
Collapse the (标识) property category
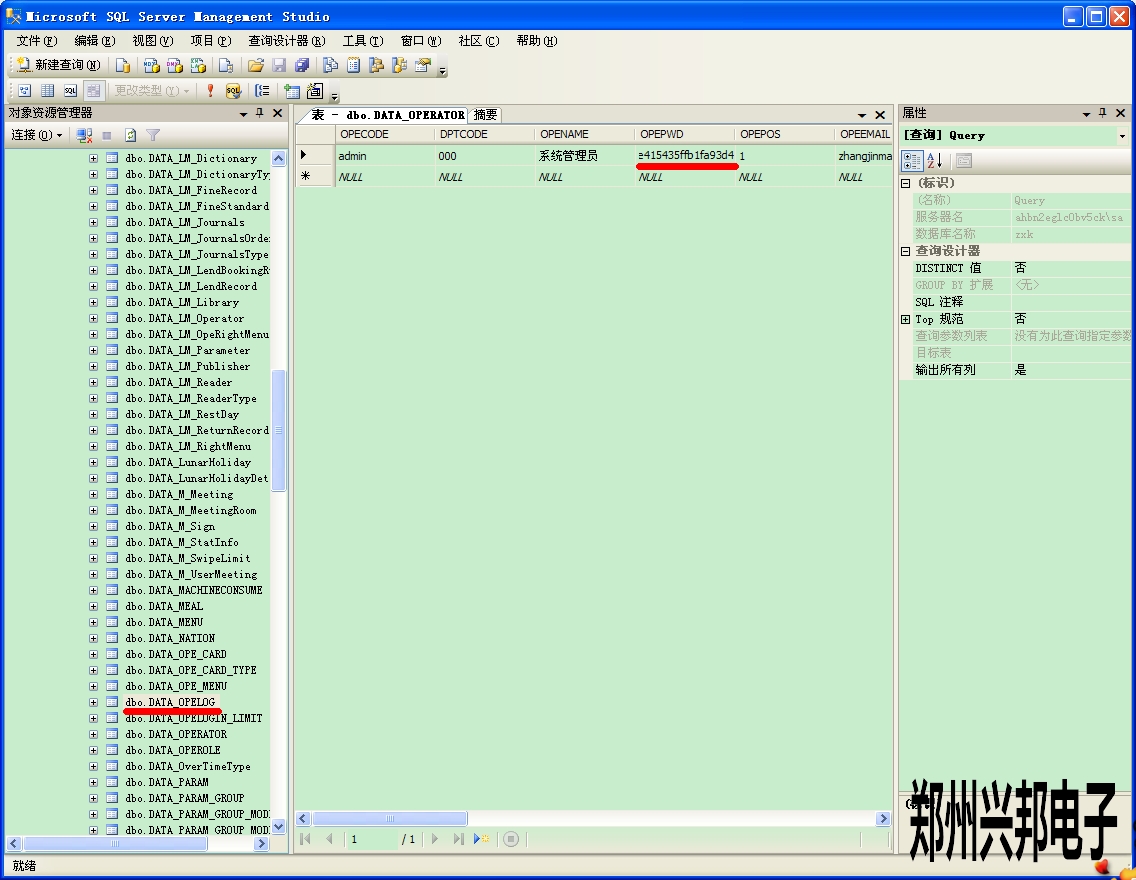click(x=906, y=183)
